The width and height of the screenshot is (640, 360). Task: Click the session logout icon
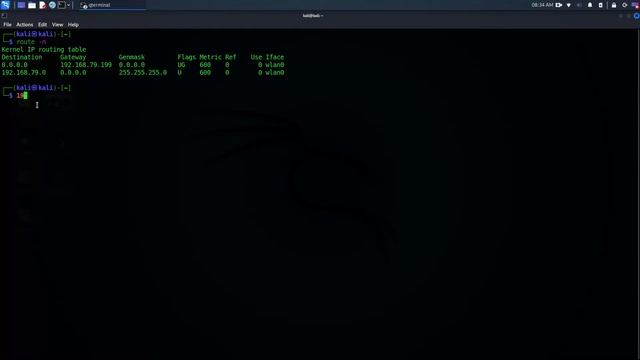pyautogui.click(x=624, y=5)
